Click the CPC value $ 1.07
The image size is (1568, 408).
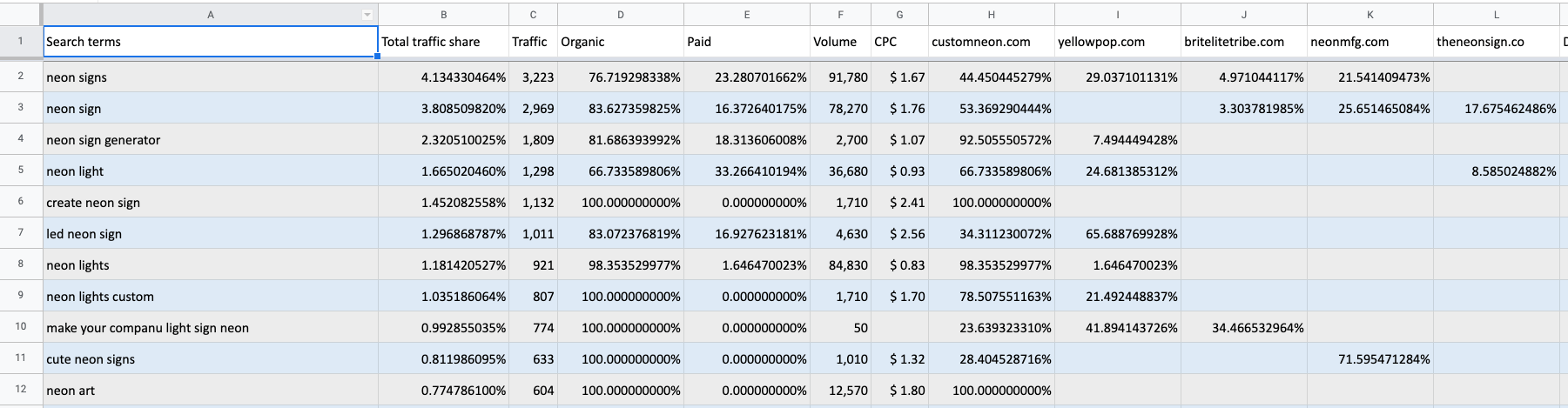pyautogui.click(x=899, y=139)
